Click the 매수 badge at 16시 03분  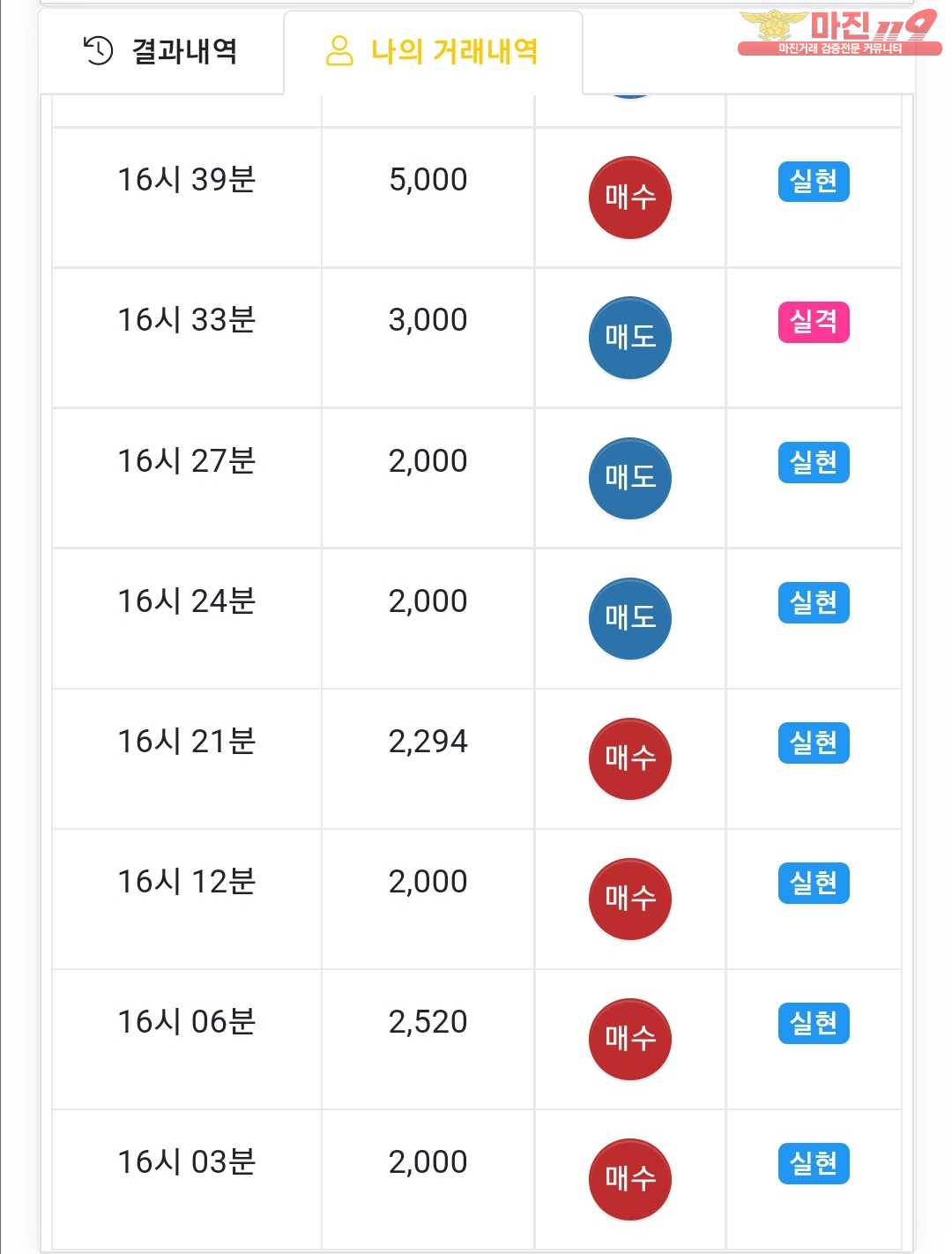629,1179
